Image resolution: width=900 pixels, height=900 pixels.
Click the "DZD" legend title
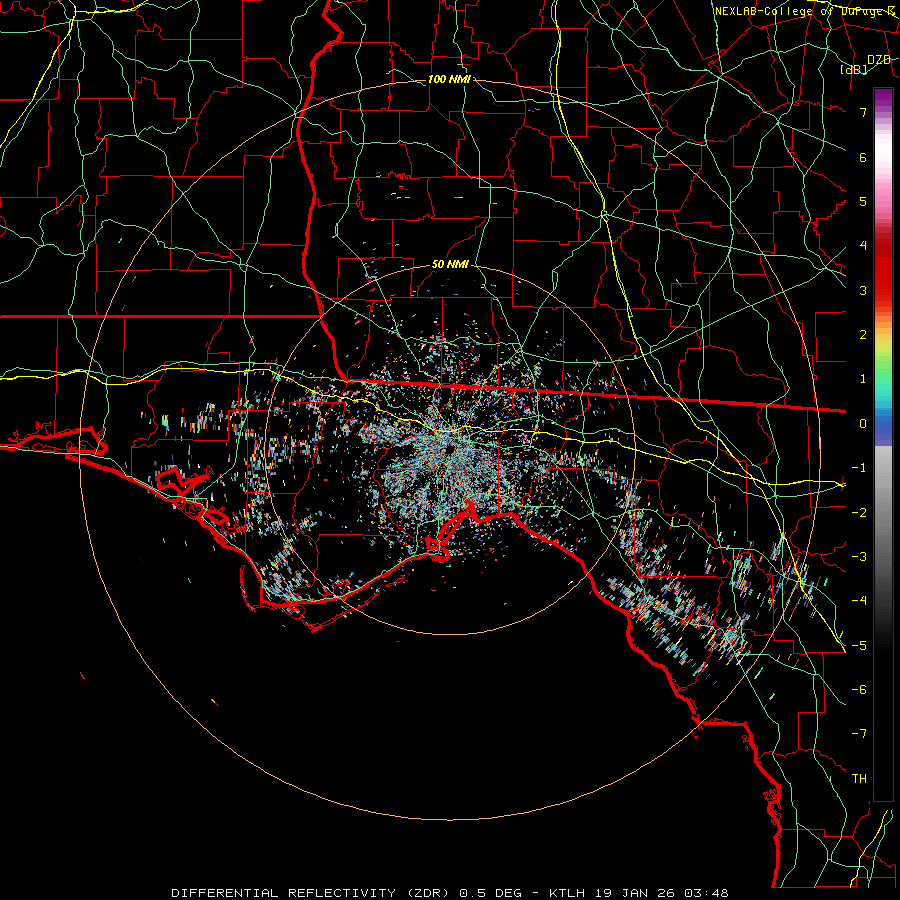coord(879,60)
